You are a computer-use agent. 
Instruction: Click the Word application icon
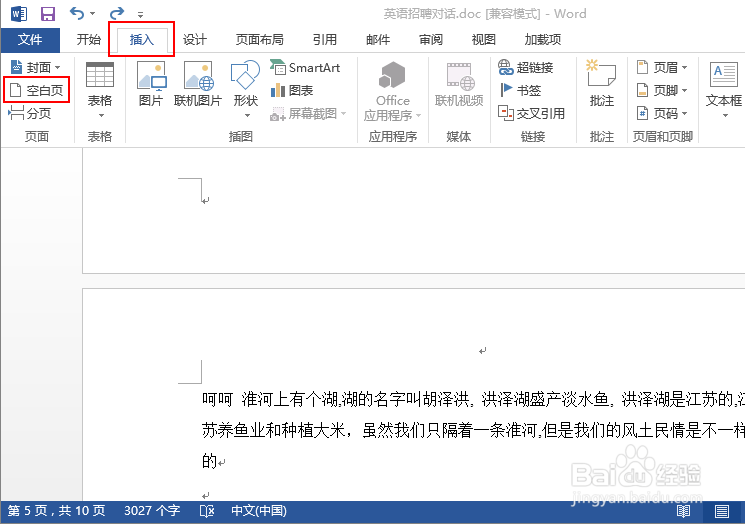coord(19,13)
